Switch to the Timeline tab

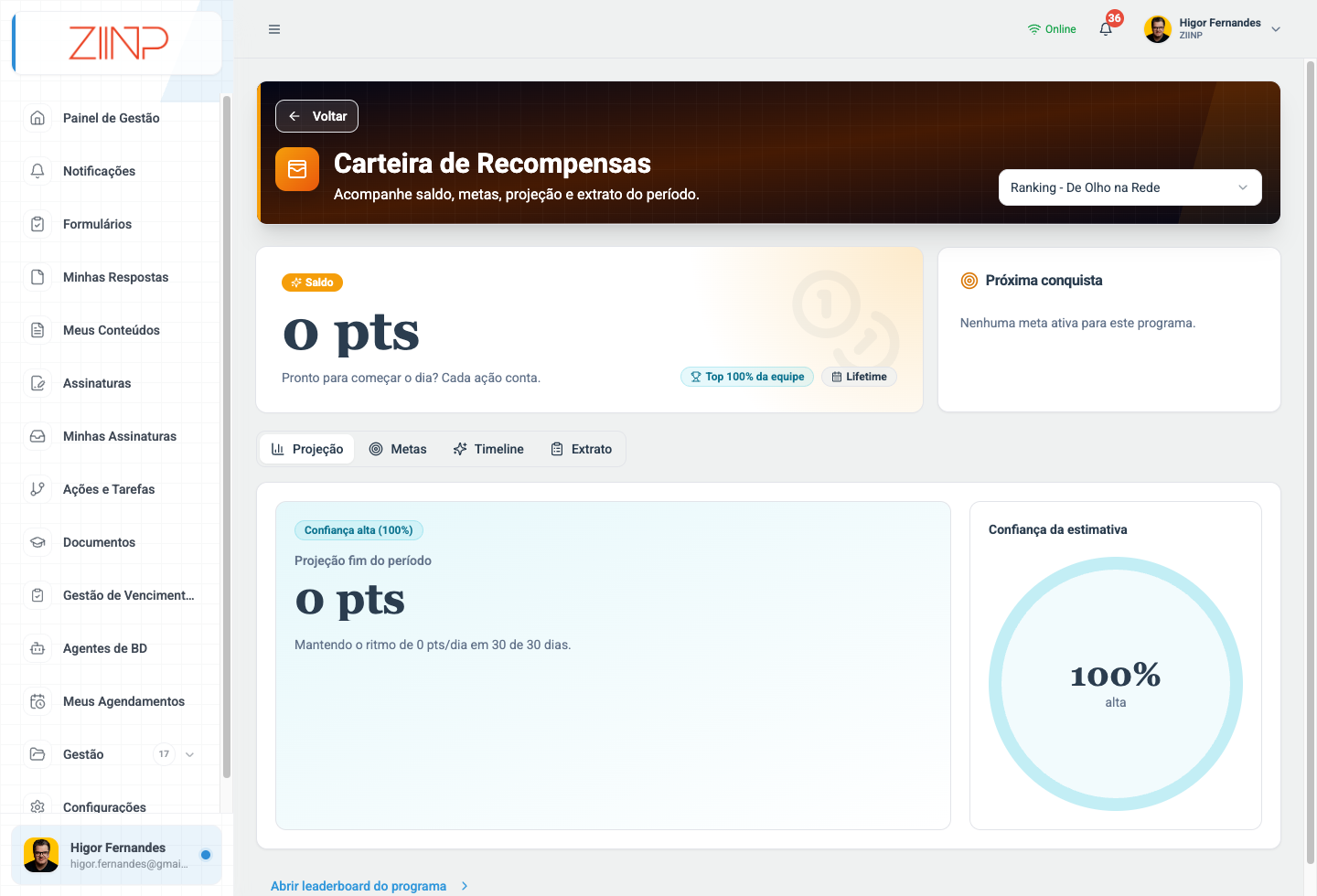488,449
